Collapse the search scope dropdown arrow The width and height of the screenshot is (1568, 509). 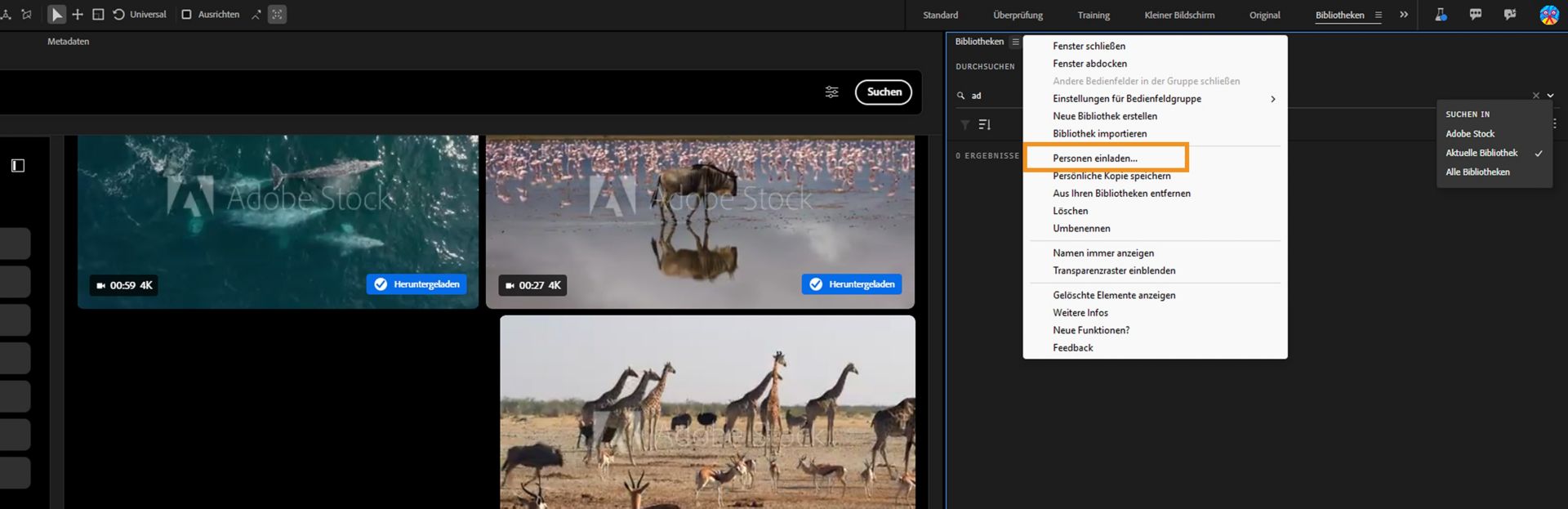point(1550,96)
